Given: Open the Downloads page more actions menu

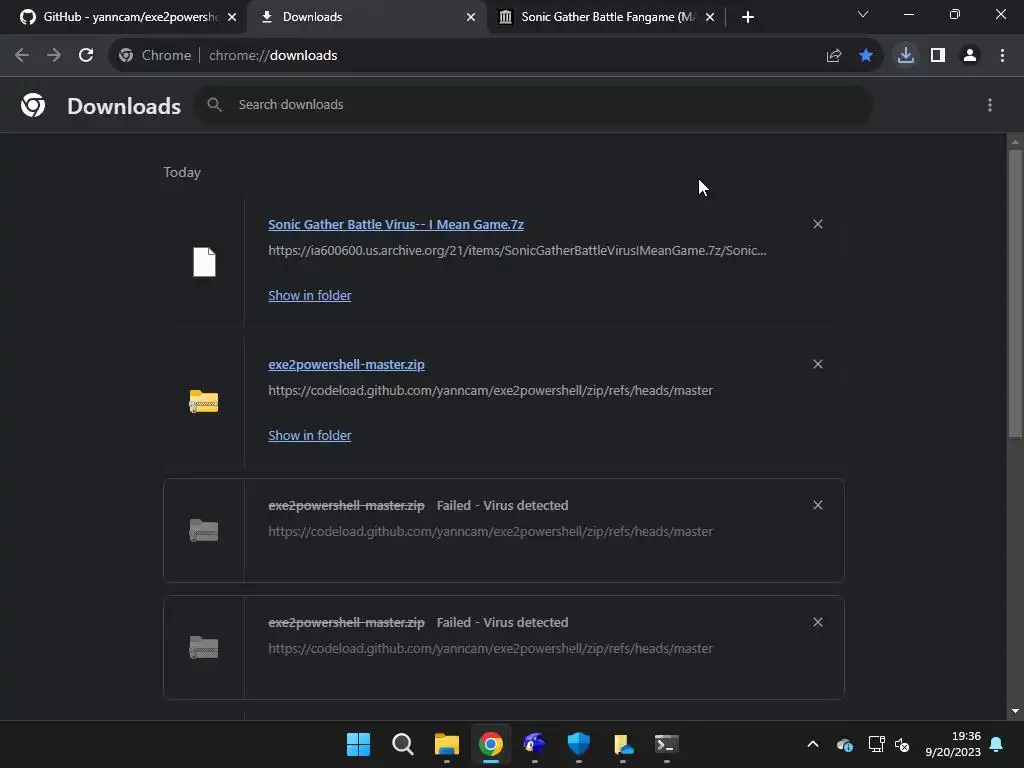Looking at the screenshot, I should click(x=990, y=105).
